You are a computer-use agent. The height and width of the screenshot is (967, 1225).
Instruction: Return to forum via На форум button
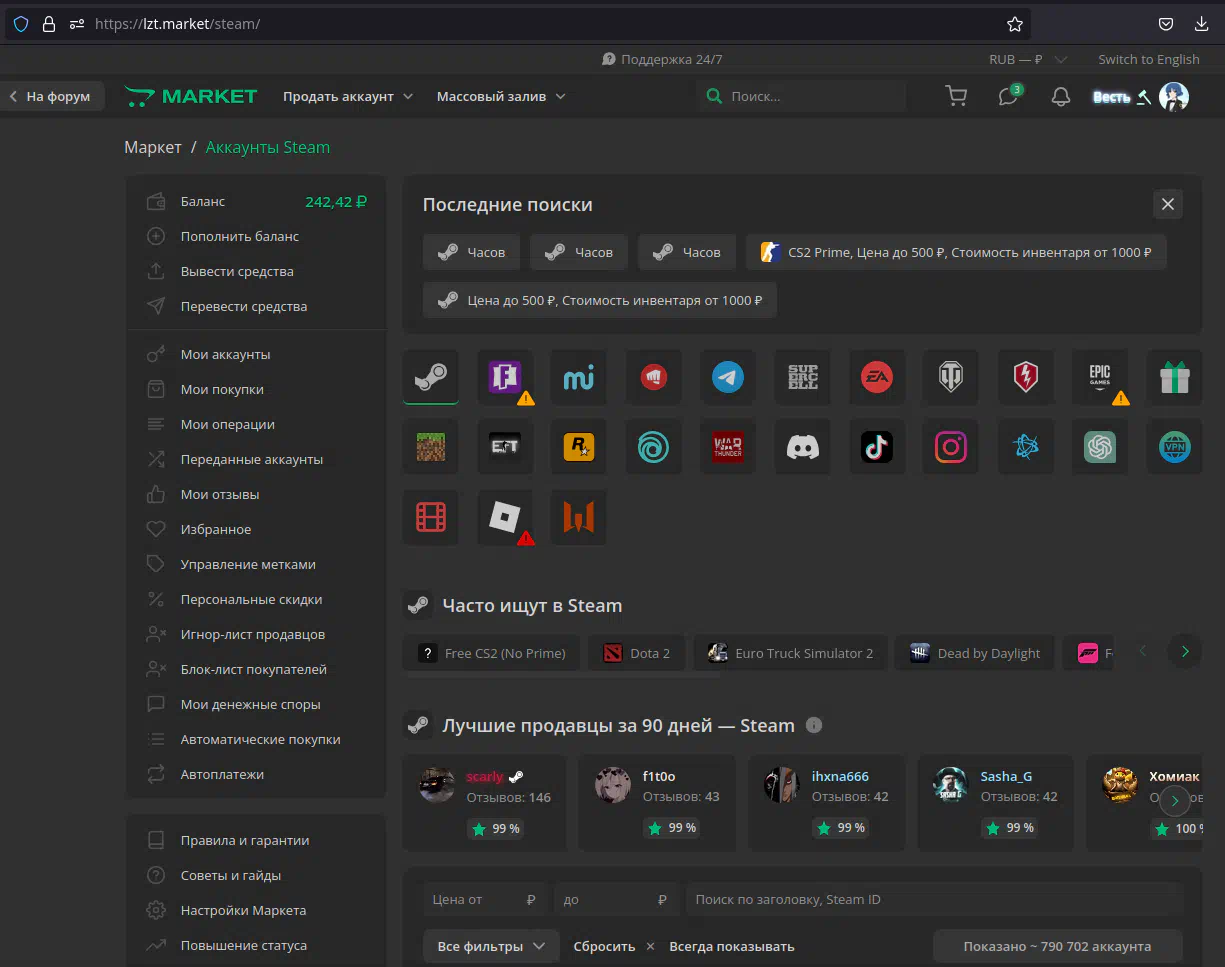tap(51, 96)
